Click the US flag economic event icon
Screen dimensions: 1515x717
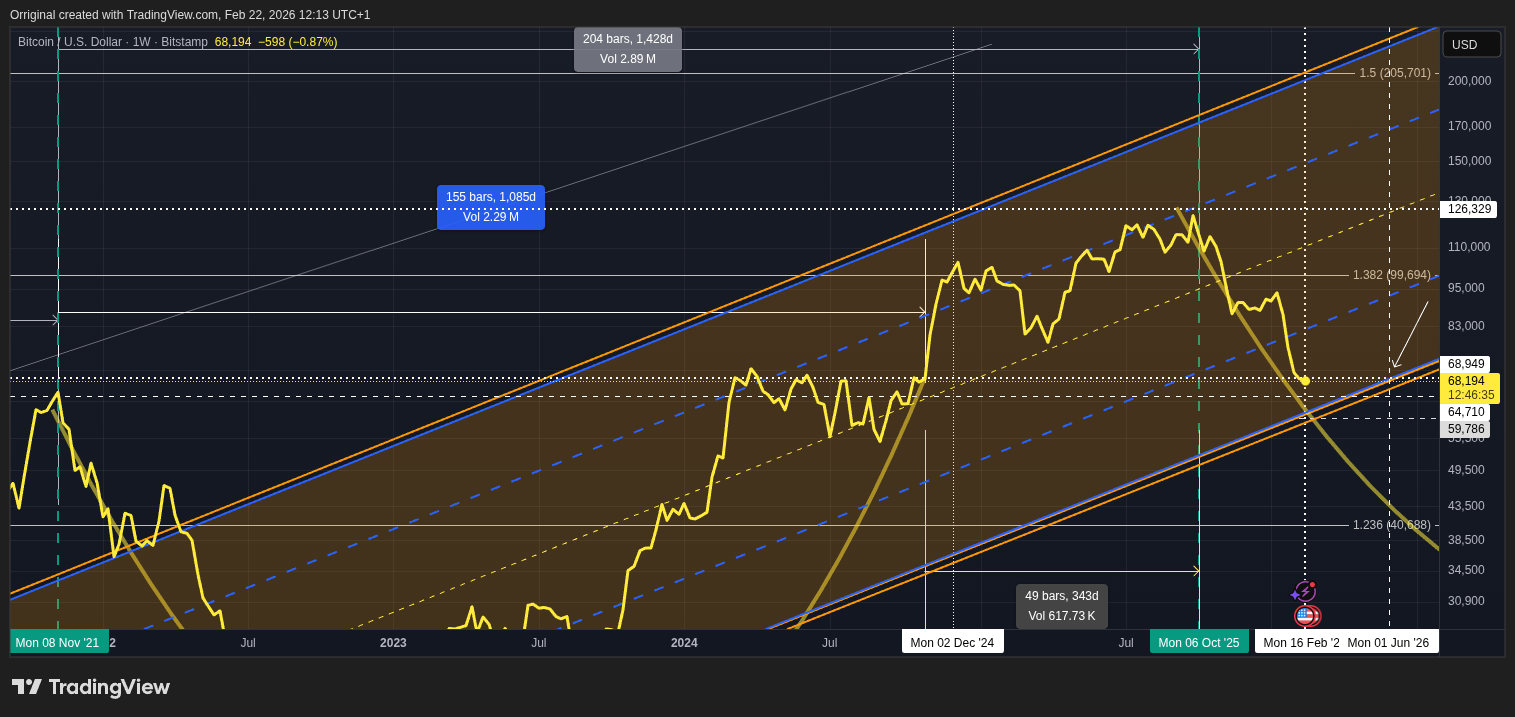click(x=1306, y=616)
